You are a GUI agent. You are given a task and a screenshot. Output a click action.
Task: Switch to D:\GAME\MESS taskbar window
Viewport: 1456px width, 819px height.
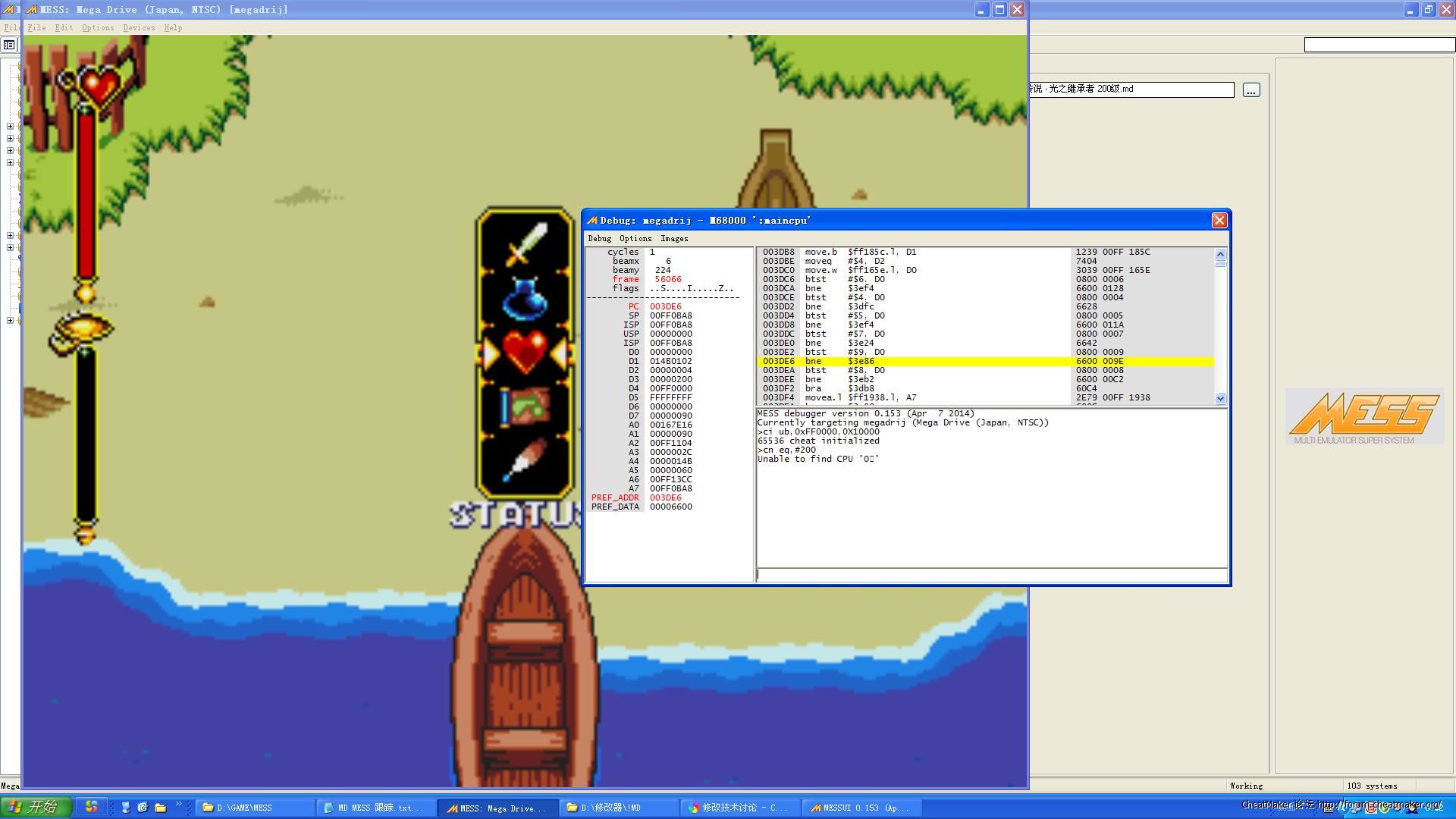click(255, 808)
